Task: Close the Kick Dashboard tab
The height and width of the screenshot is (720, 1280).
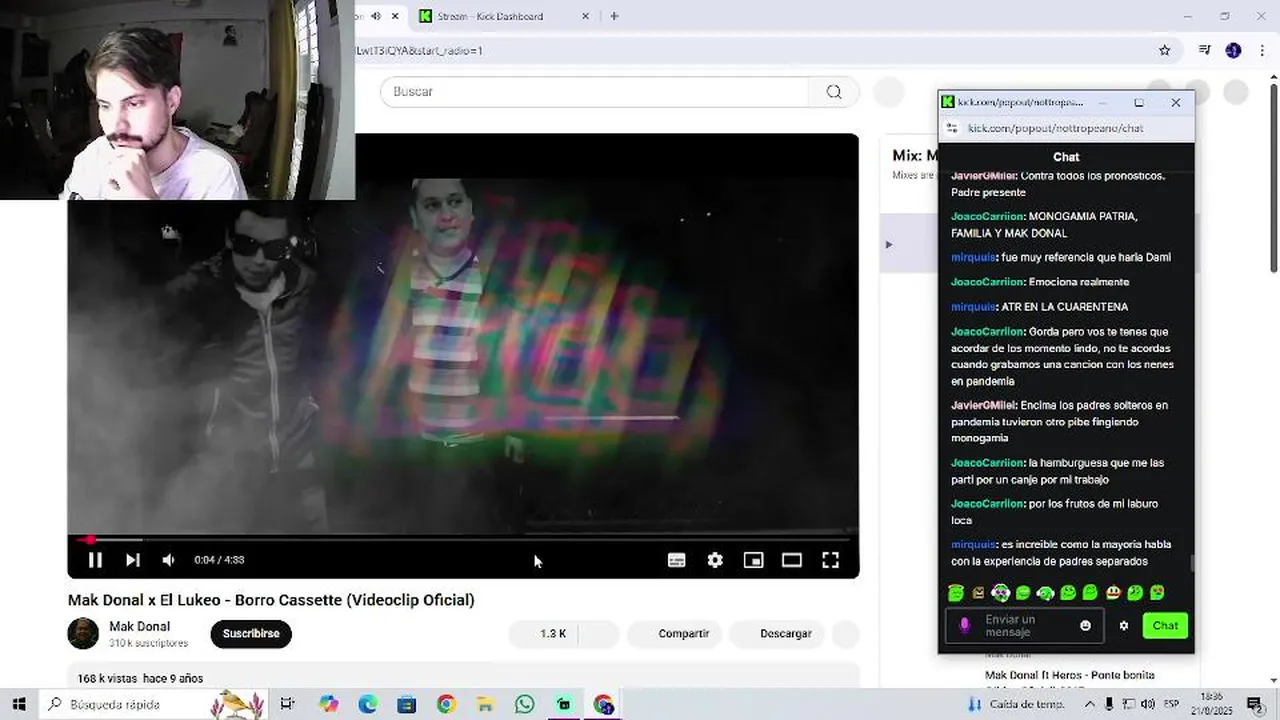Action: click(x=586, y=16)
